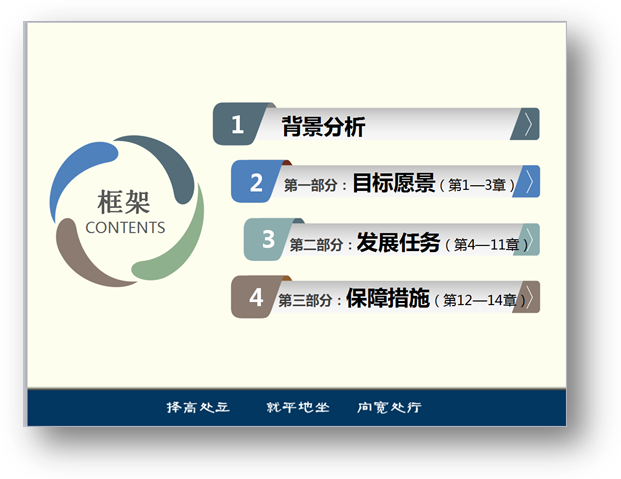Image resolution: width=621 pixels, height=479 pixels.
Task: Click the teal number 3 badge
Action: [268, 240]
